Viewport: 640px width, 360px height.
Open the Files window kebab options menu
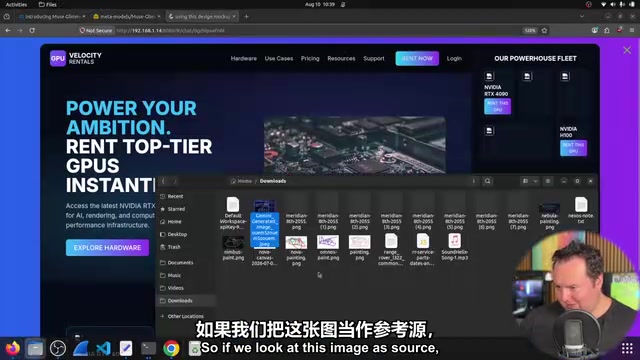tap(473, 181)
